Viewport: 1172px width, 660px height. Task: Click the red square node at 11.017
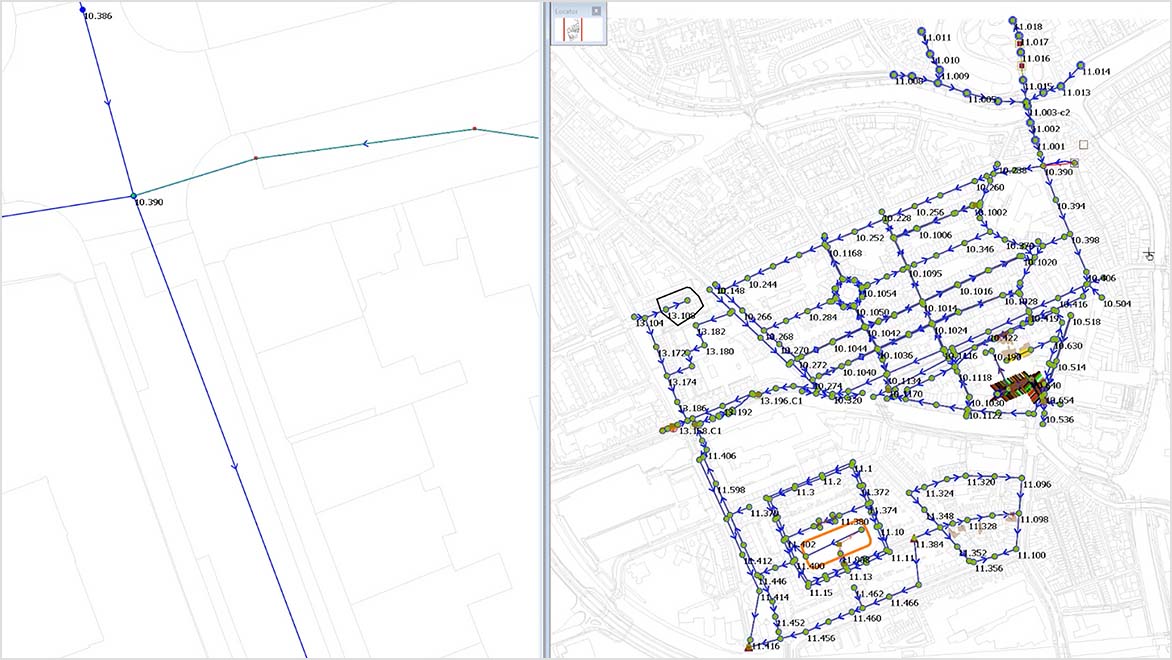coord(1019,44)
